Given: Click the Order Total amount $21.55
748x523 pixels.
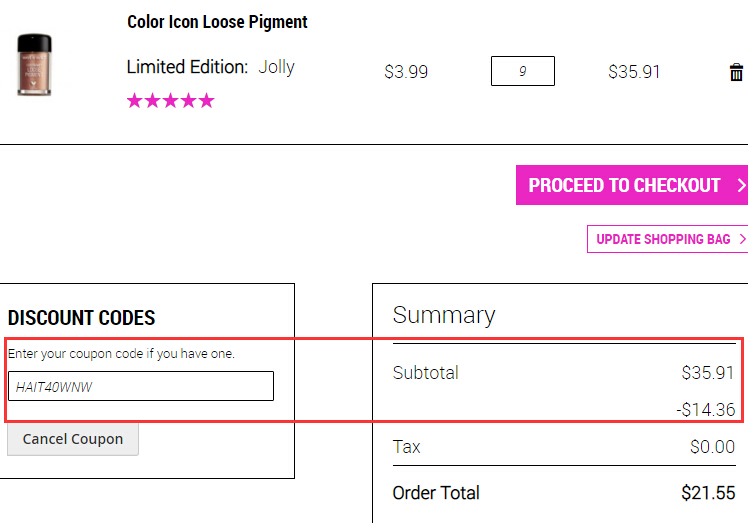Looking at the screenshot, I should tap(708, 493).
